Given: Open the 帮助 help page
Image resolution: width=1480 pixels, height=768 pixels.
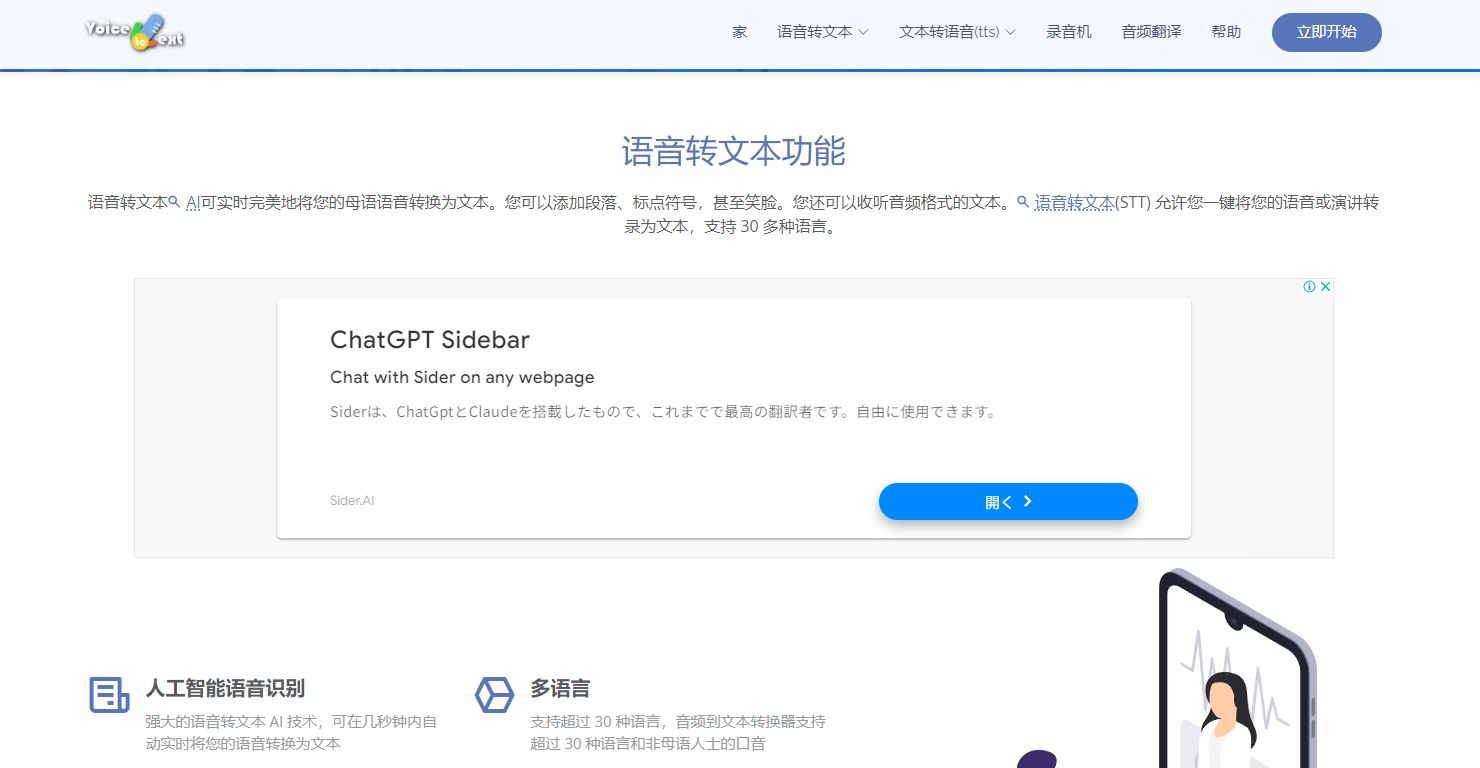Looking at the screenshot, I should [1226, 32].
